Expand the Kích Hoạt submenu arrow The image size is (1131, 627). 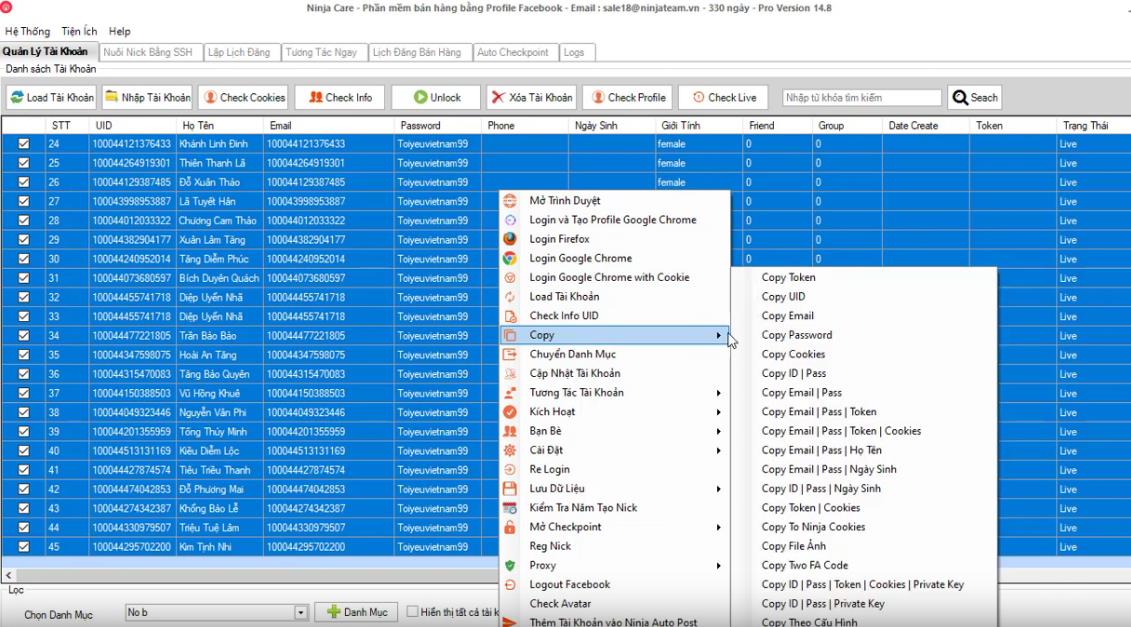718,412
